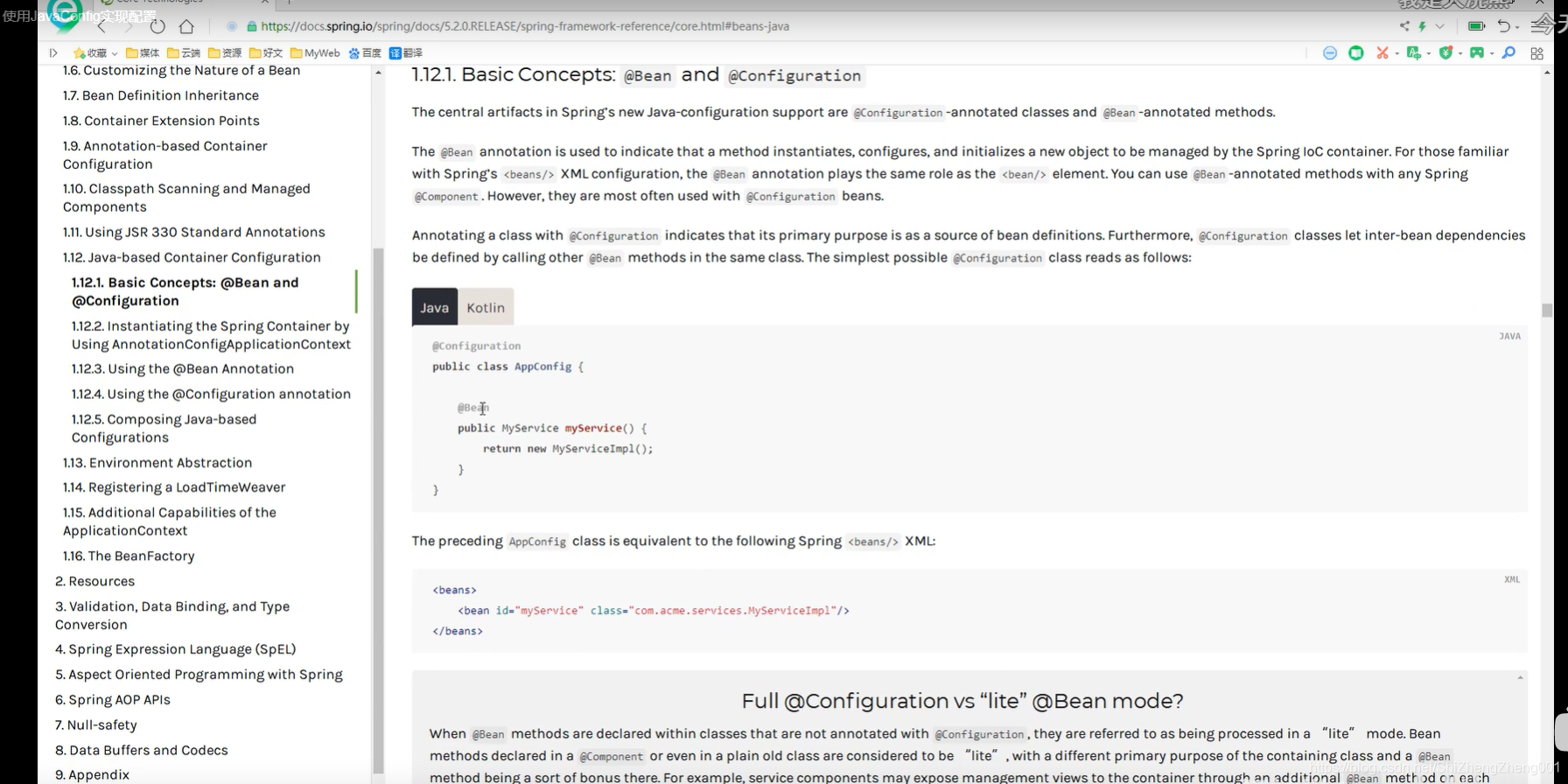Open 1.12.2 Instantiating the Spring Container
This screenshot has height=784, width=1568.
(x=211, y=335)
